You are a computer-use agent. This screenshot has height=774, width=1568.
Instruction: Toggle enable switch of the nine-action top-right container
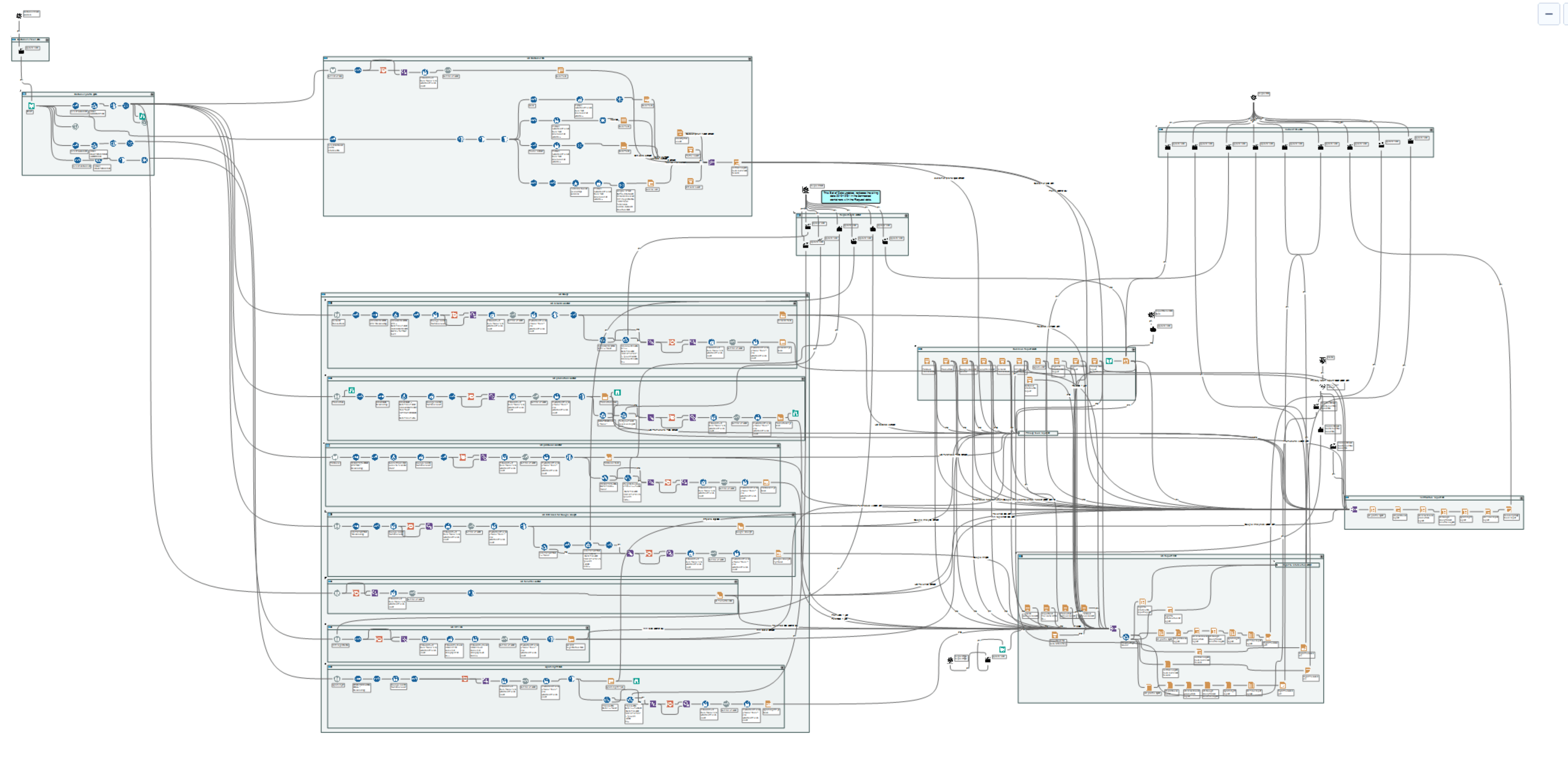click(1162, 129)
